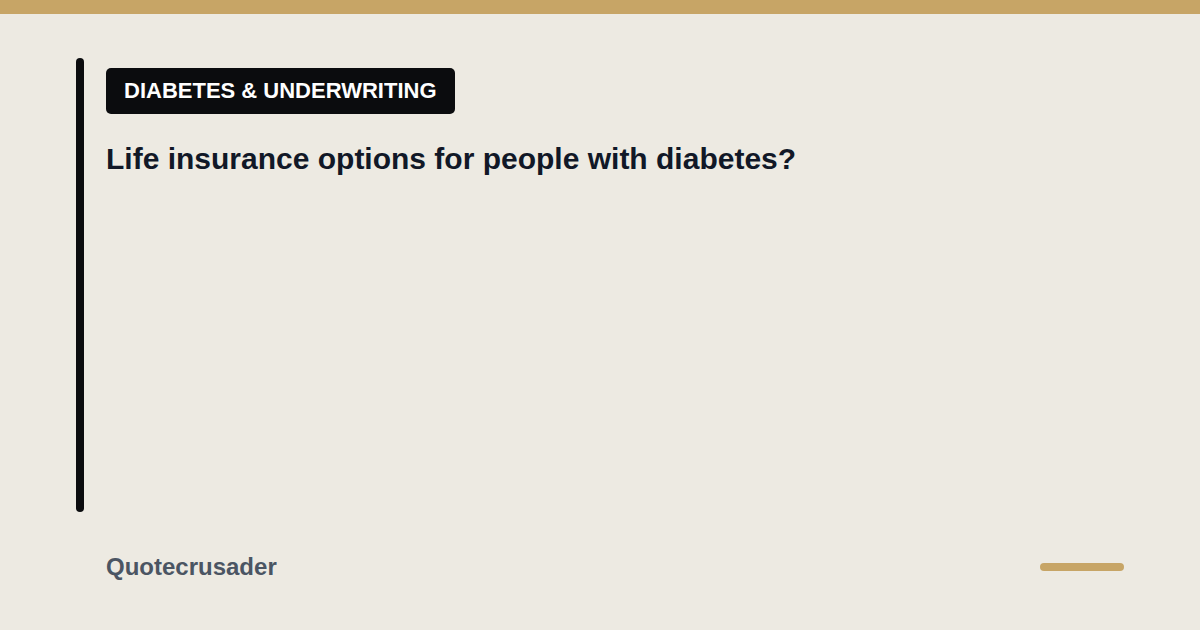Image resolution: width=1200 pixels, height=630 pixels.
Task: Click the bottom end of the black bar
Action: 80,507
